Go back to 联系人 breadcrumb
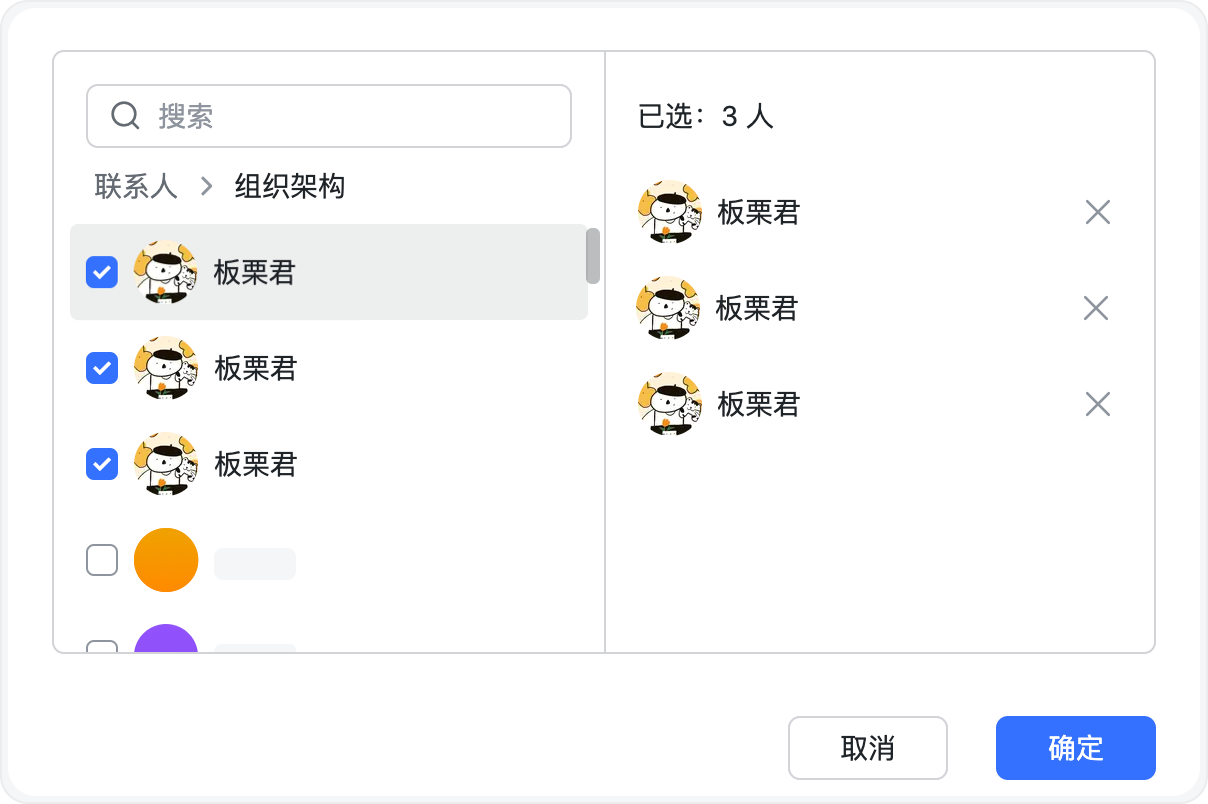Viewport: 1208px width, 804px height. pos(136,186)
